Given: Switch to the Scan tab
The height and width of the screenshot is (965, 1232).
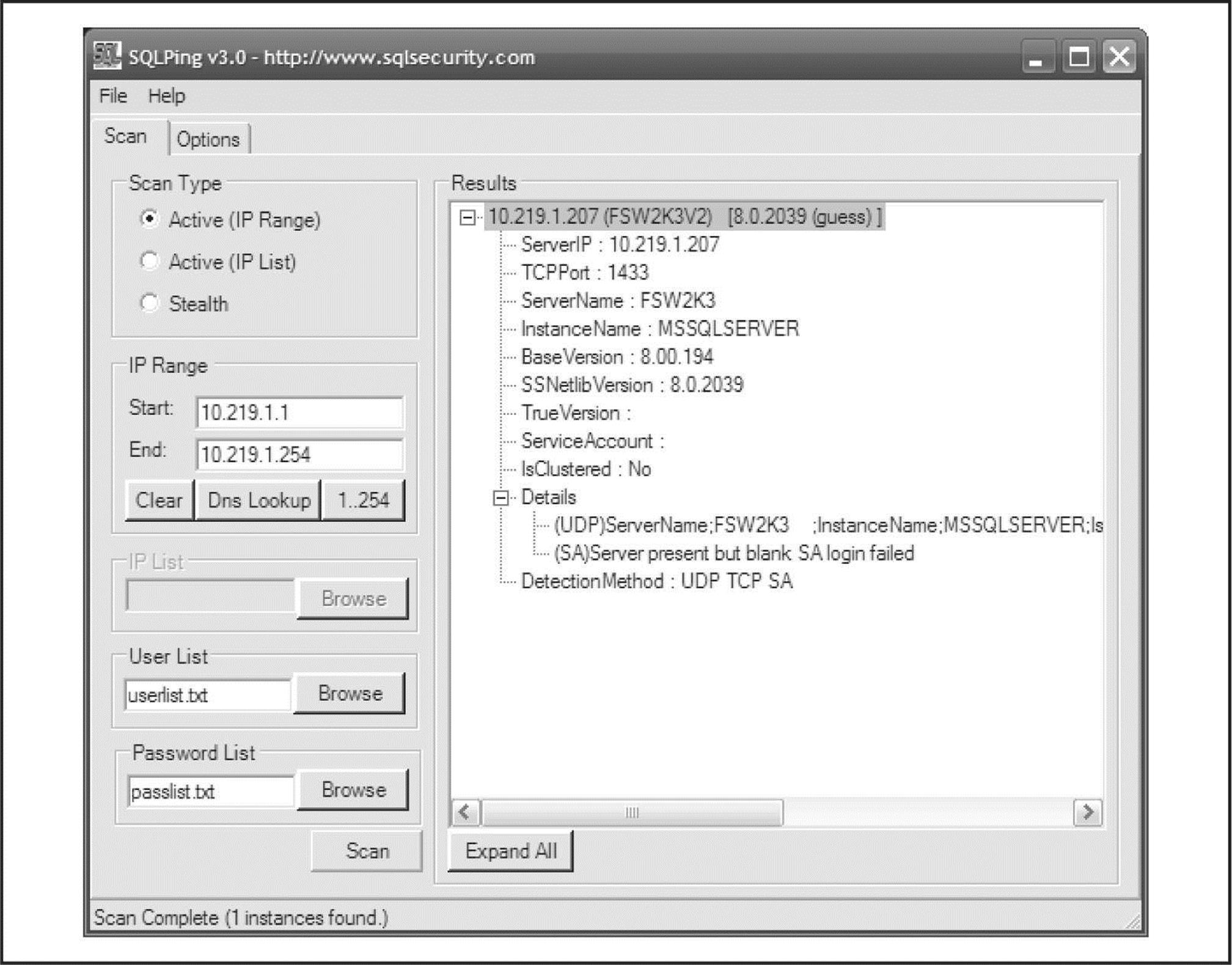Looking at the screenshot, I should click(x=126, y=136).
